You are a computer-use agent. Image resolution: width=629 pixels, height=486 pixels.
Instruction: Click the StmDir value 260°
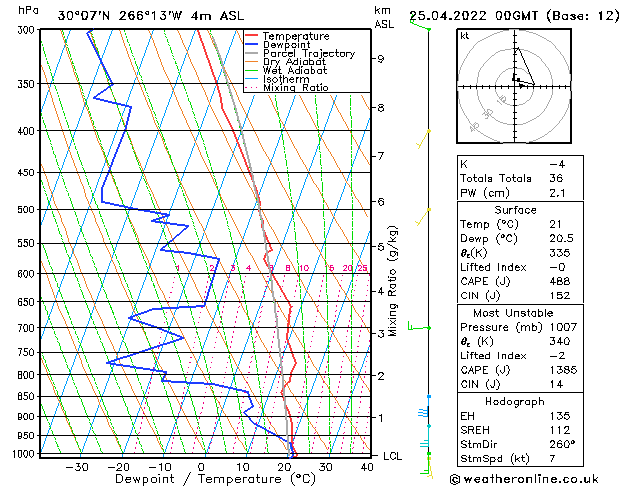pyautogui.click(x=562, y=444)
